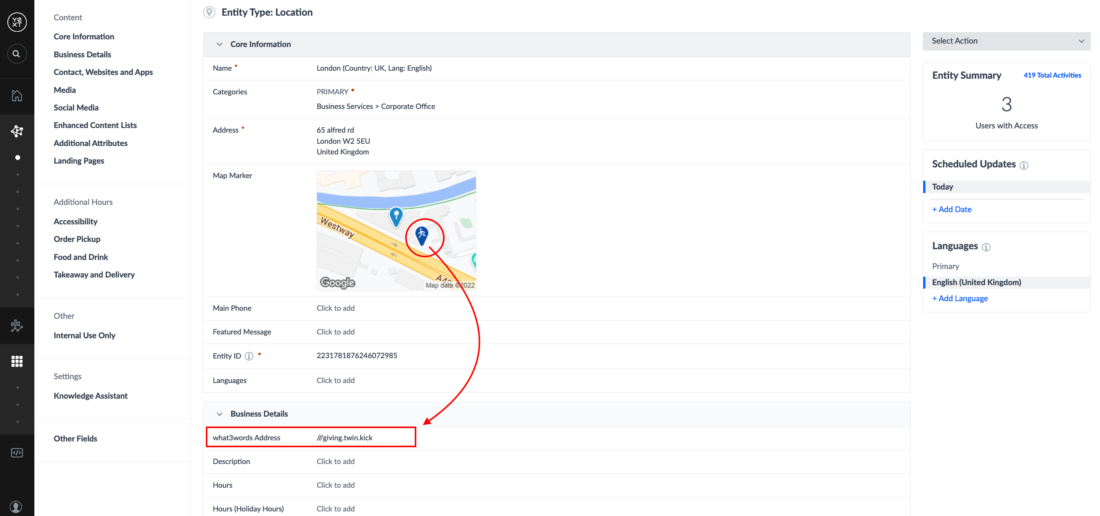This screenshot has height=516, width=1100.
Task: Open Order Pickup section
Action: (x=77, y=239)
